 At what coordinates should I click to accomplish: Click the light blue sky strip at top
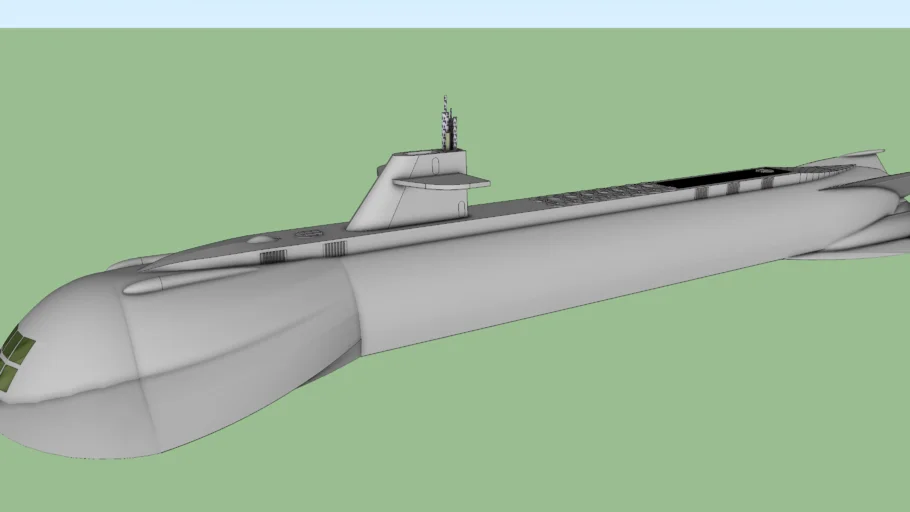coord(455,13)
